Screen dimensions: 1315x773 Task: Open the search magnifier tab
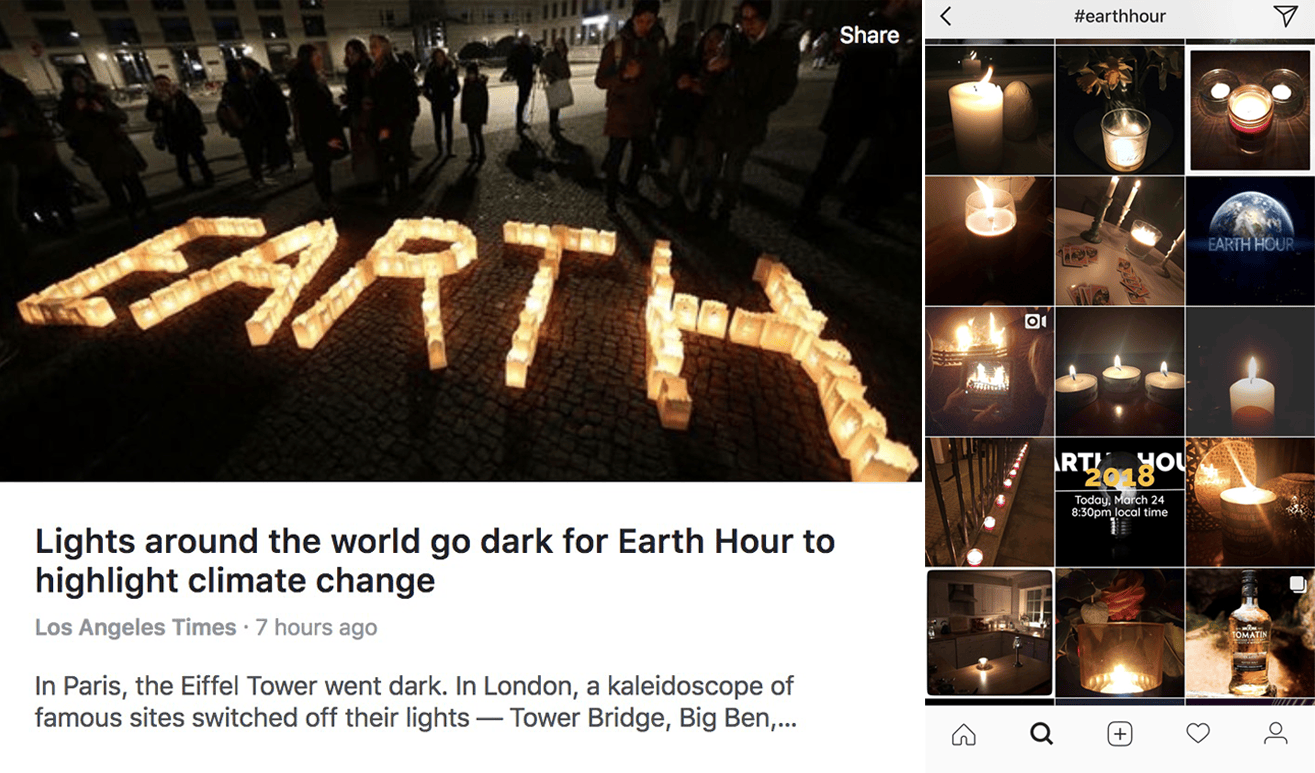coord(1041,735)
